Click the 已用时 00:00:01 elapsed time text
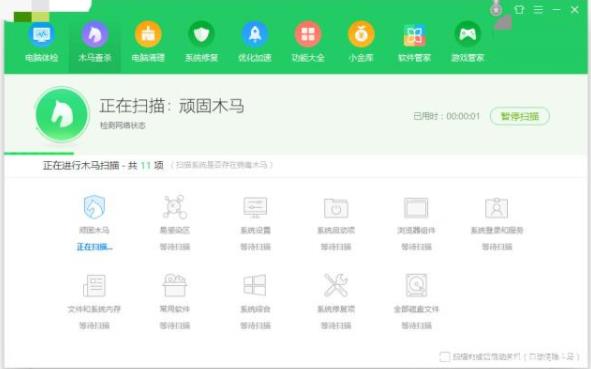Screen dimensions: 591x369 (446, 116)
